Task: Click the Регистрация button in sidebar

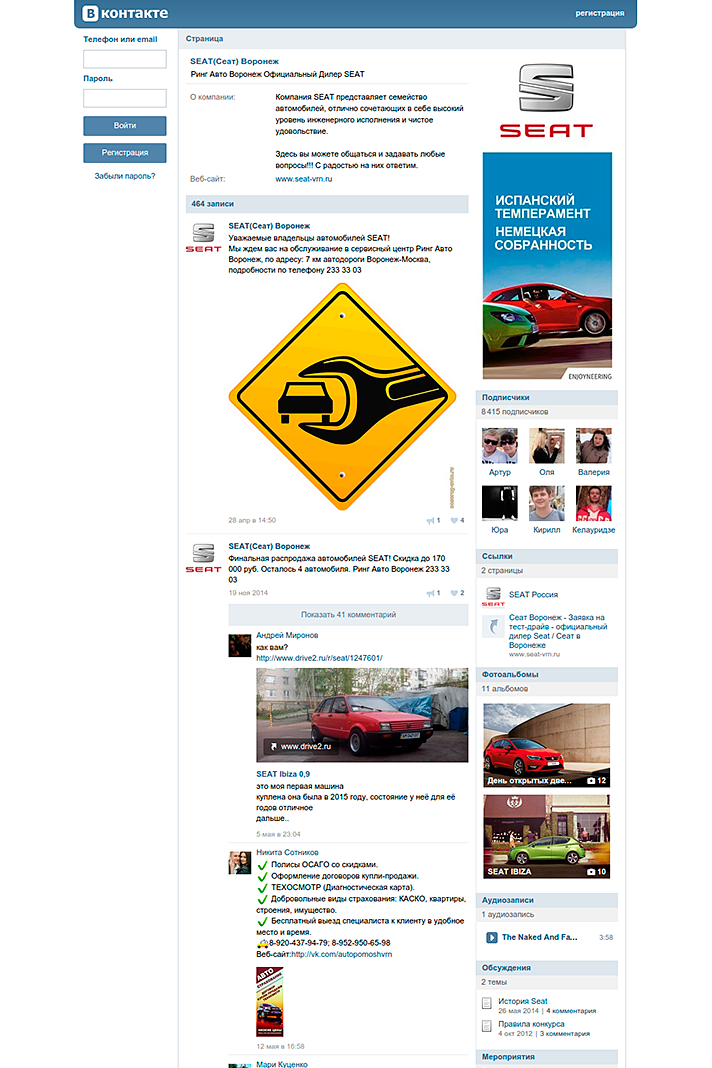Action: click(x=125, y=153)
